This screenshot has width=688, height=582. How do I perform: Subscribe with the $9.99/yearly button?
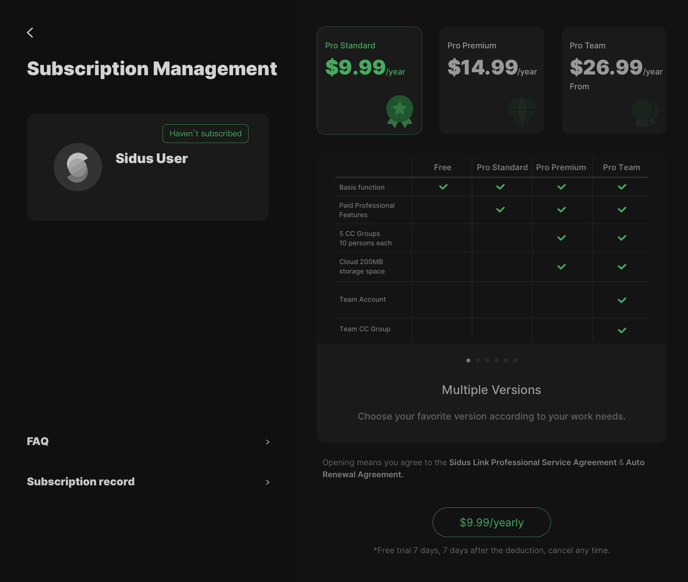[491, 522]
